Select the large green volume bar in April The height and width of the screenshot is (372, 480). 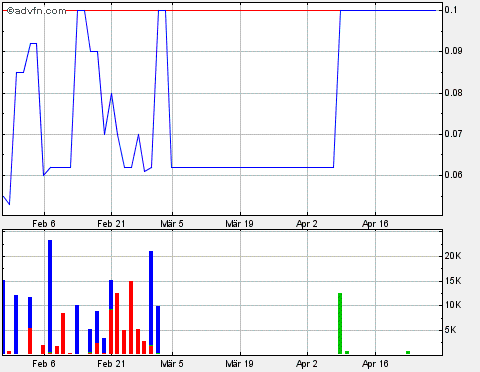click(340, 323)
